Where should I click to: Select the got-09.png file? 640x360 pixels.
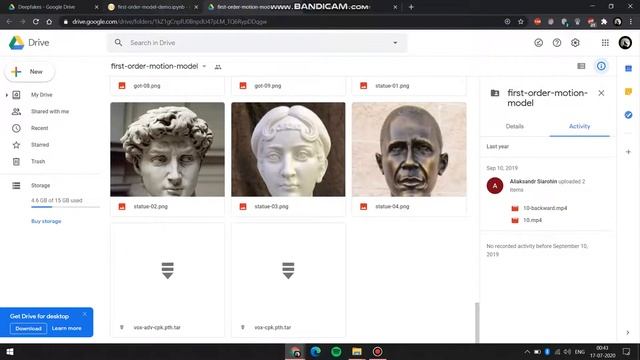pos(288,86)
